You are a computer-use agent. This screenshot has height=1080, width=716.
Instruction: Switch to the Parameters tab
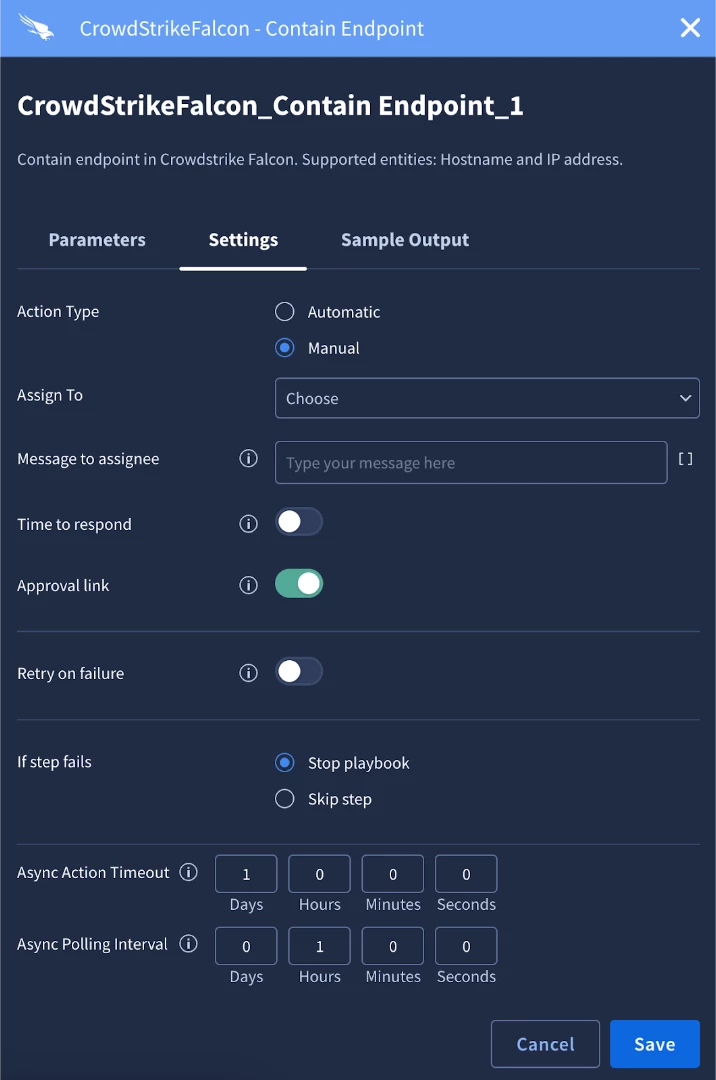tap(97, 240)
